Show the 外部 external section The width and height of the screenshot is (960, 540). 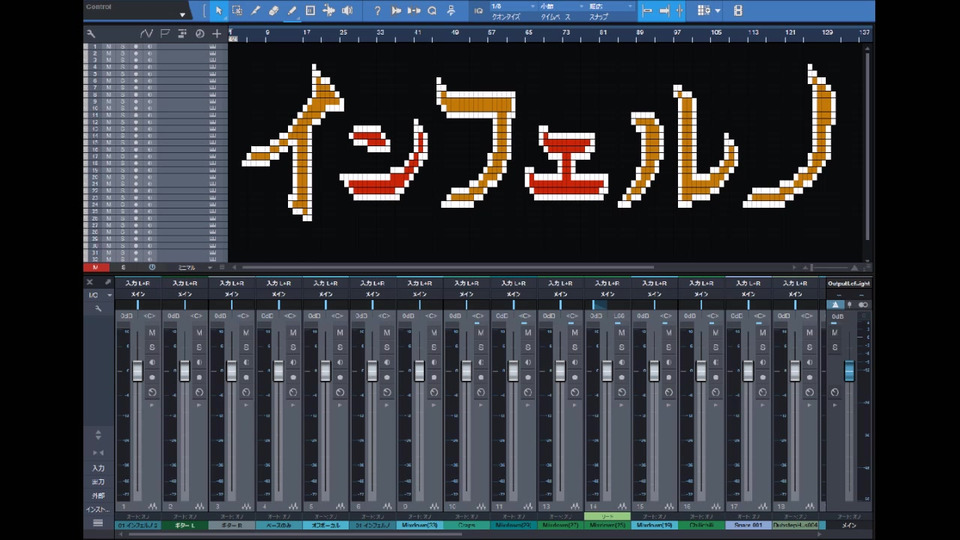click(98, 495)
